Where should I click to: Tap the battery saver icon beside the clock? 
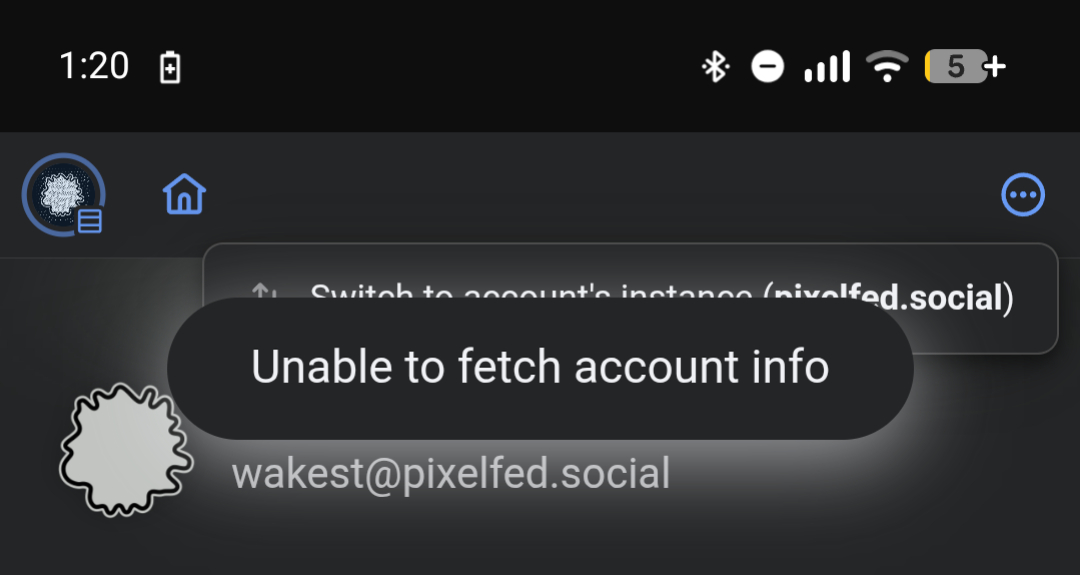[171, 68]
